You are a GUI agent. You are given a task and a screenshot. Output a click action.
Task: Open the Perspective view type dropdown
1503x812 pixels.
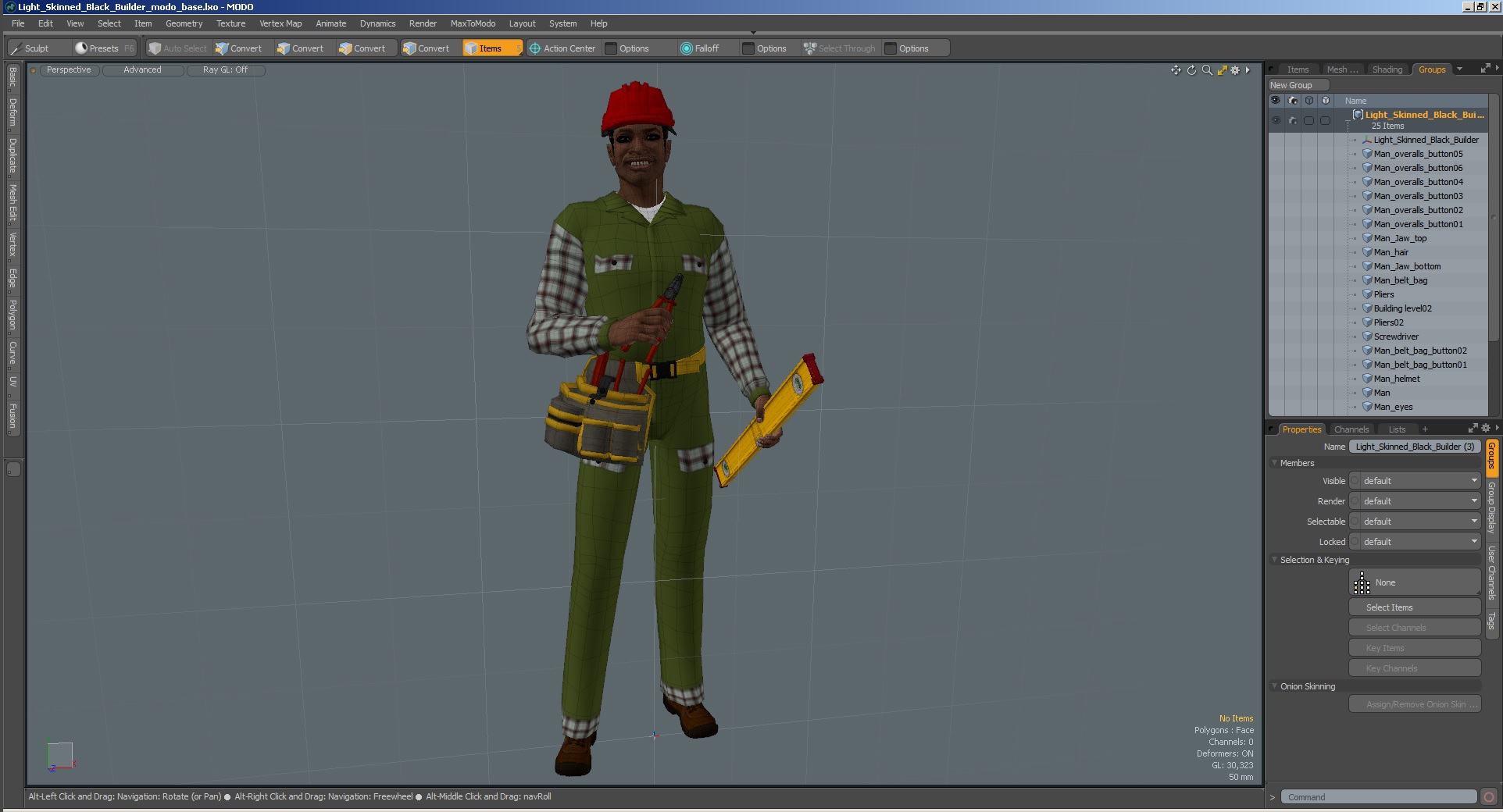69,70
